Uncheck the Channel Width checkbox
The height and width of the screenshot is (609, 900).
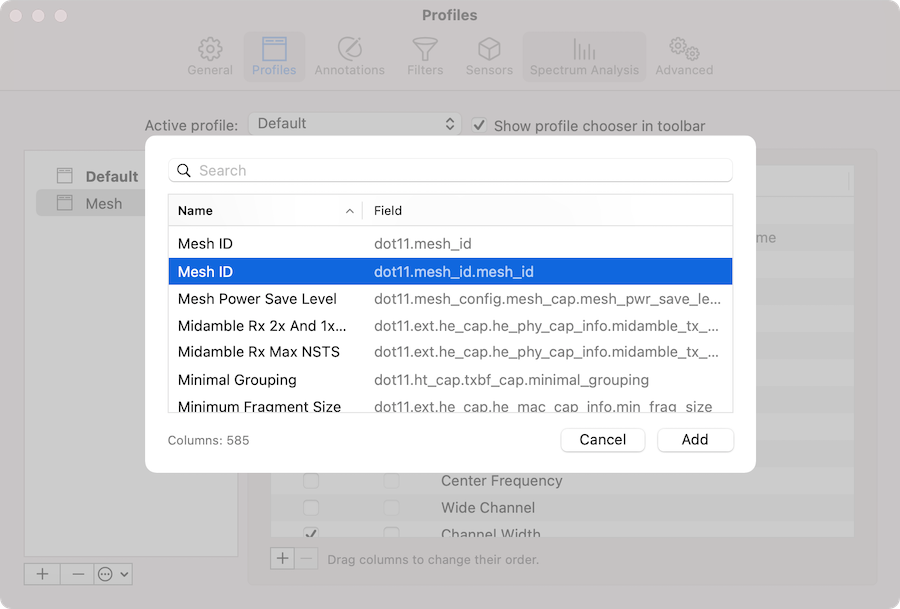tap(310, 533)
